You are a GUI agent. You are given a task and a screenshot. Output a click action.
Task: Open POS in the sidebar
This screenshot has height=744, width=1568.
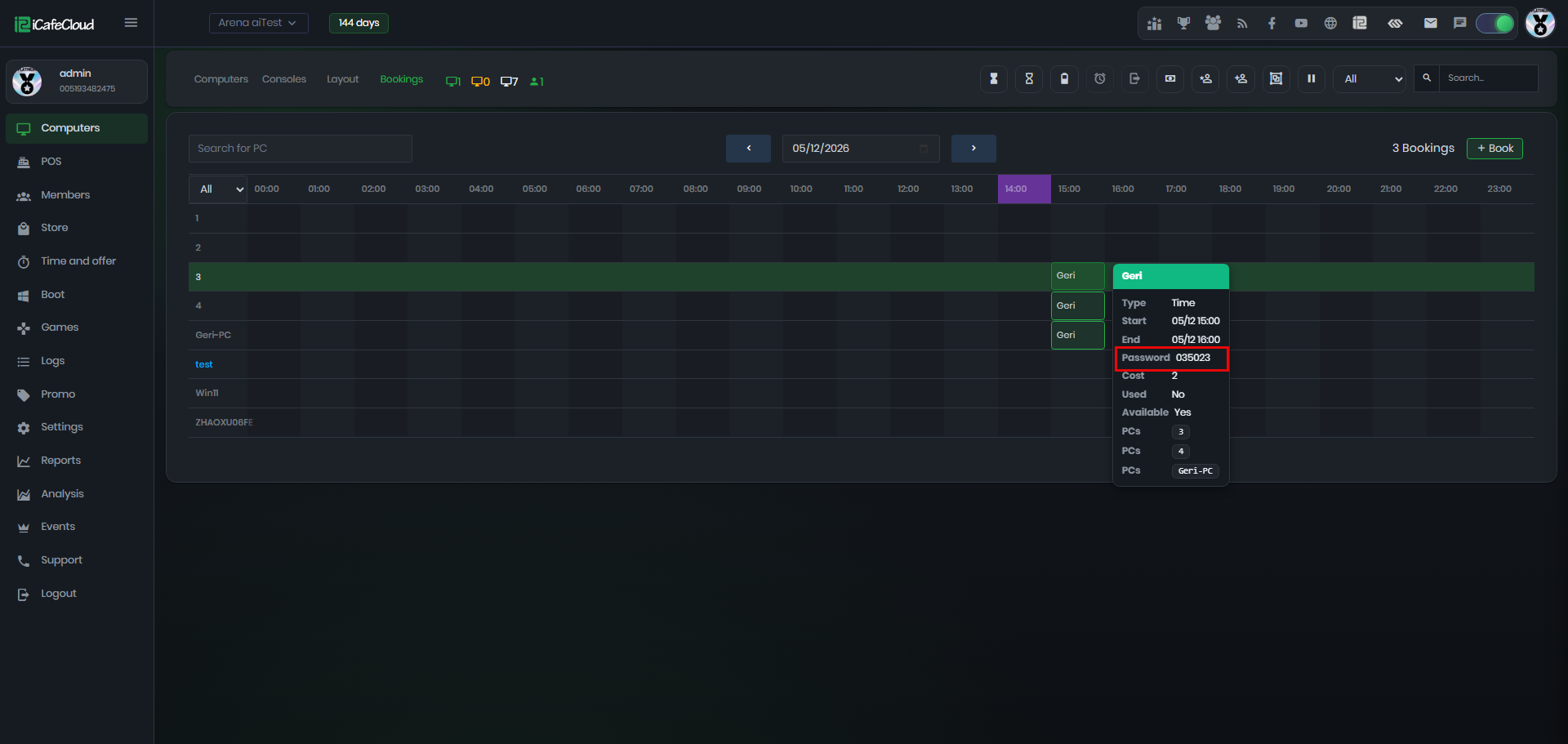pos(77,162)
